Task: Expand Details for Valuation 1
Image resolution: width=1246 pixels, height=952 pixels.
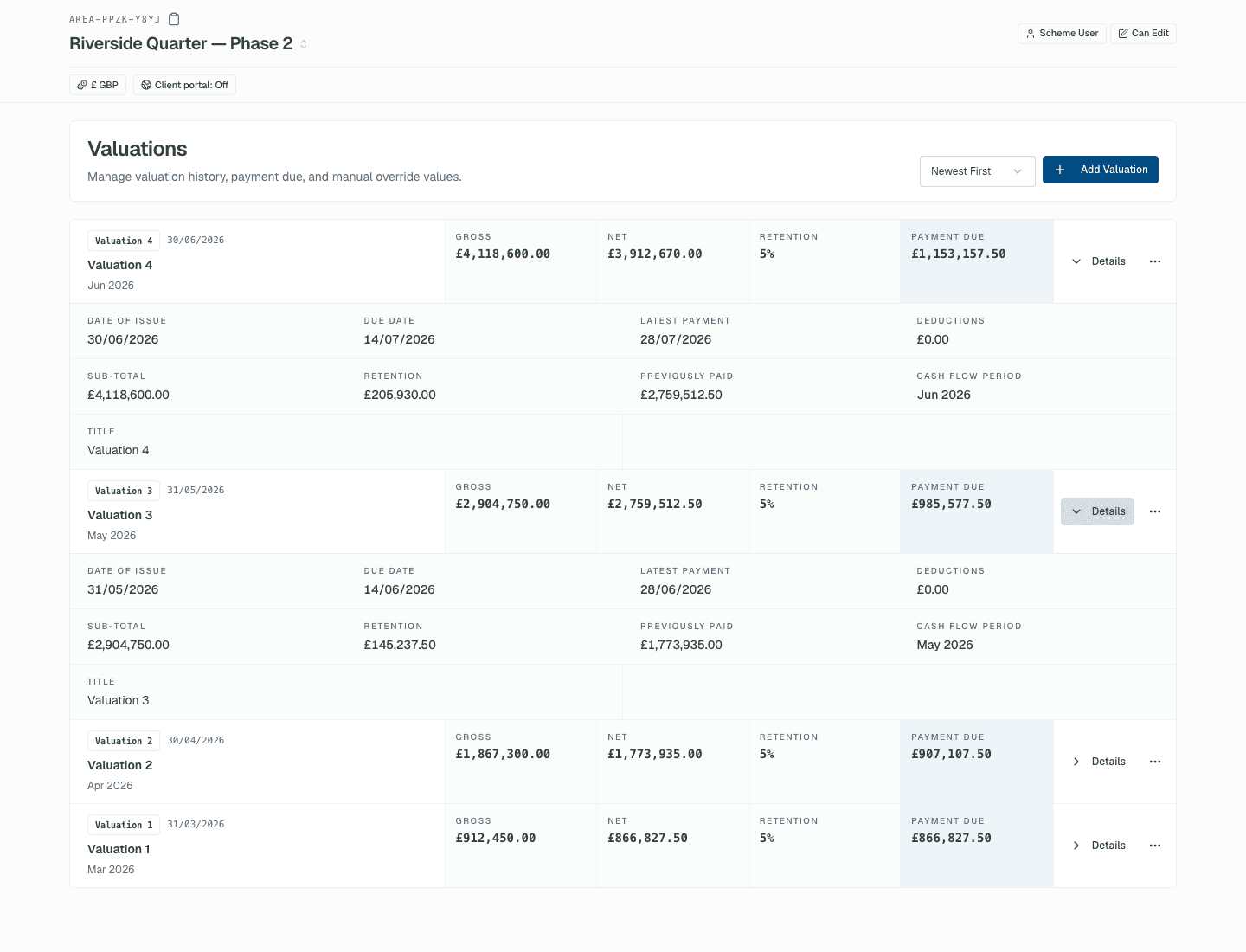Action: pyautogui.click(x=1097, y=846)
